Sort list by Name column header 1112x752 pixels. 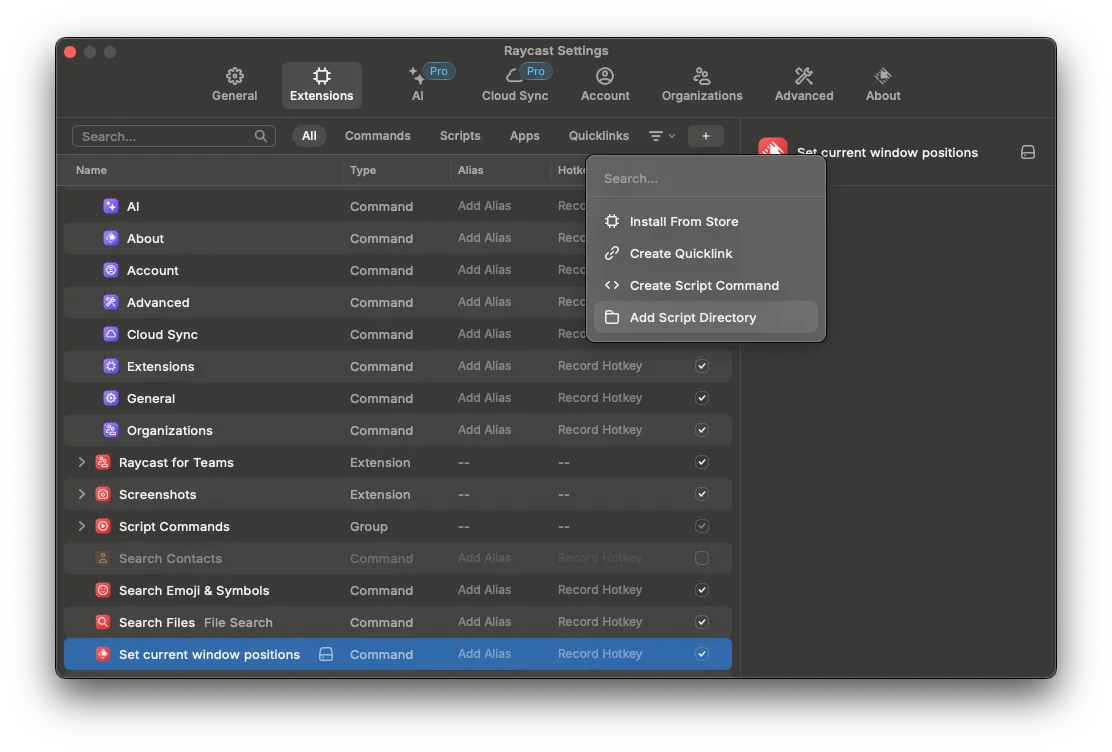pos(91,170)
